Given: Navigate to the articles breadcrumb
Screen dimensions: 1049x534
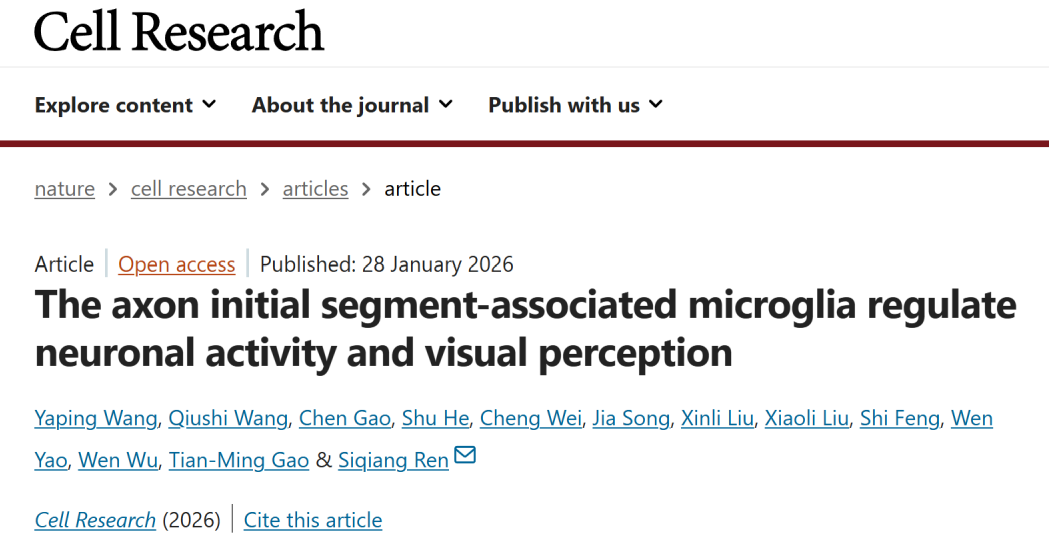Looking at the screenshot, I should pyautogui.click(x=315, y=189).
